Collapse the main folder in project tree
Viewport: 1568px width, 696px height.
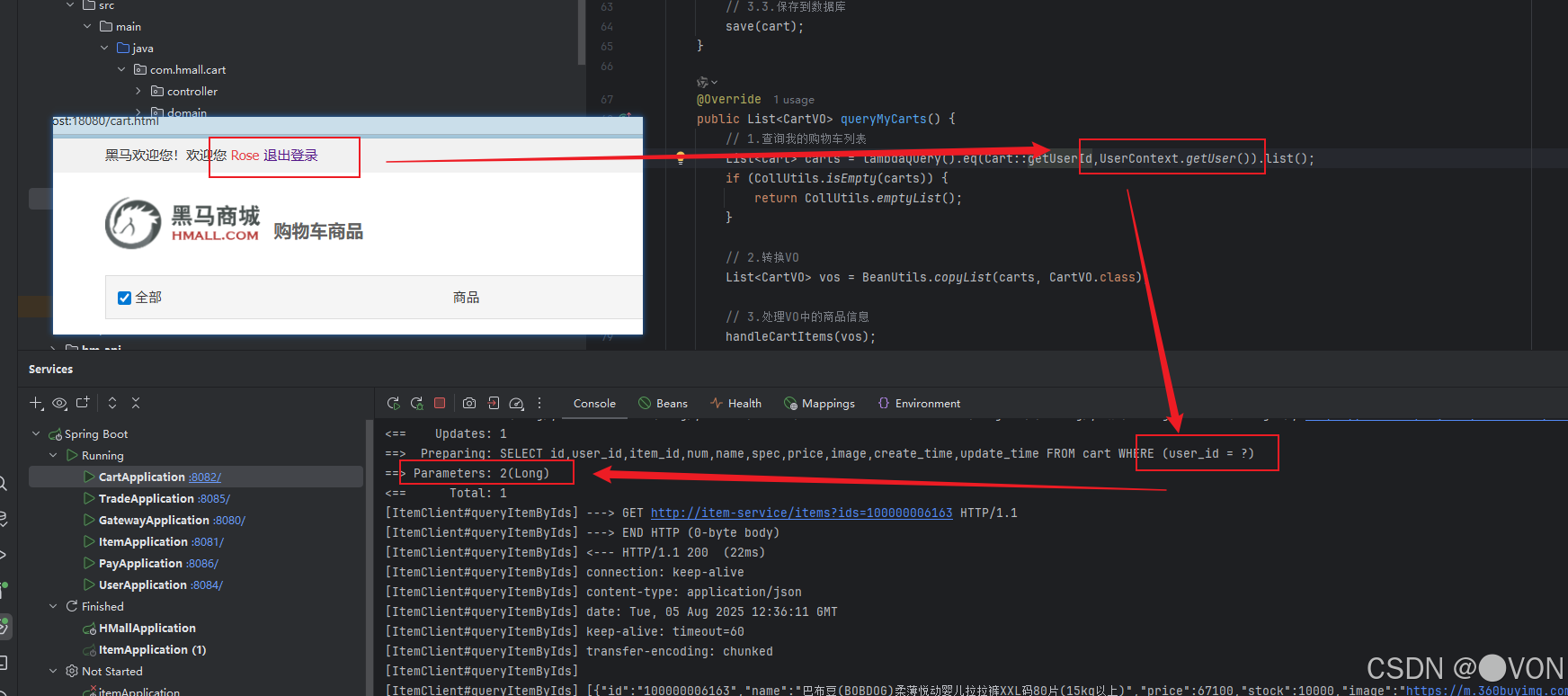click(87, 26)
